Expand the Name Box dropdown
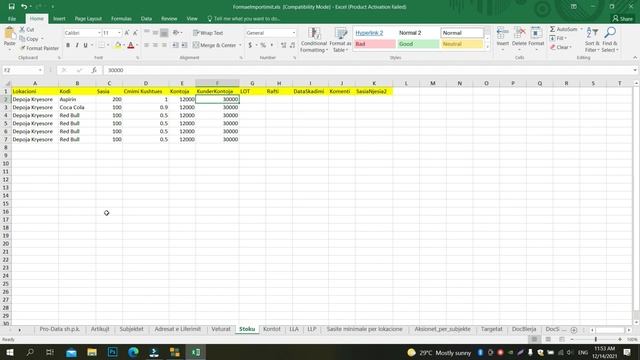This screenshot has height=360, width=640. (x=40, y=70)
